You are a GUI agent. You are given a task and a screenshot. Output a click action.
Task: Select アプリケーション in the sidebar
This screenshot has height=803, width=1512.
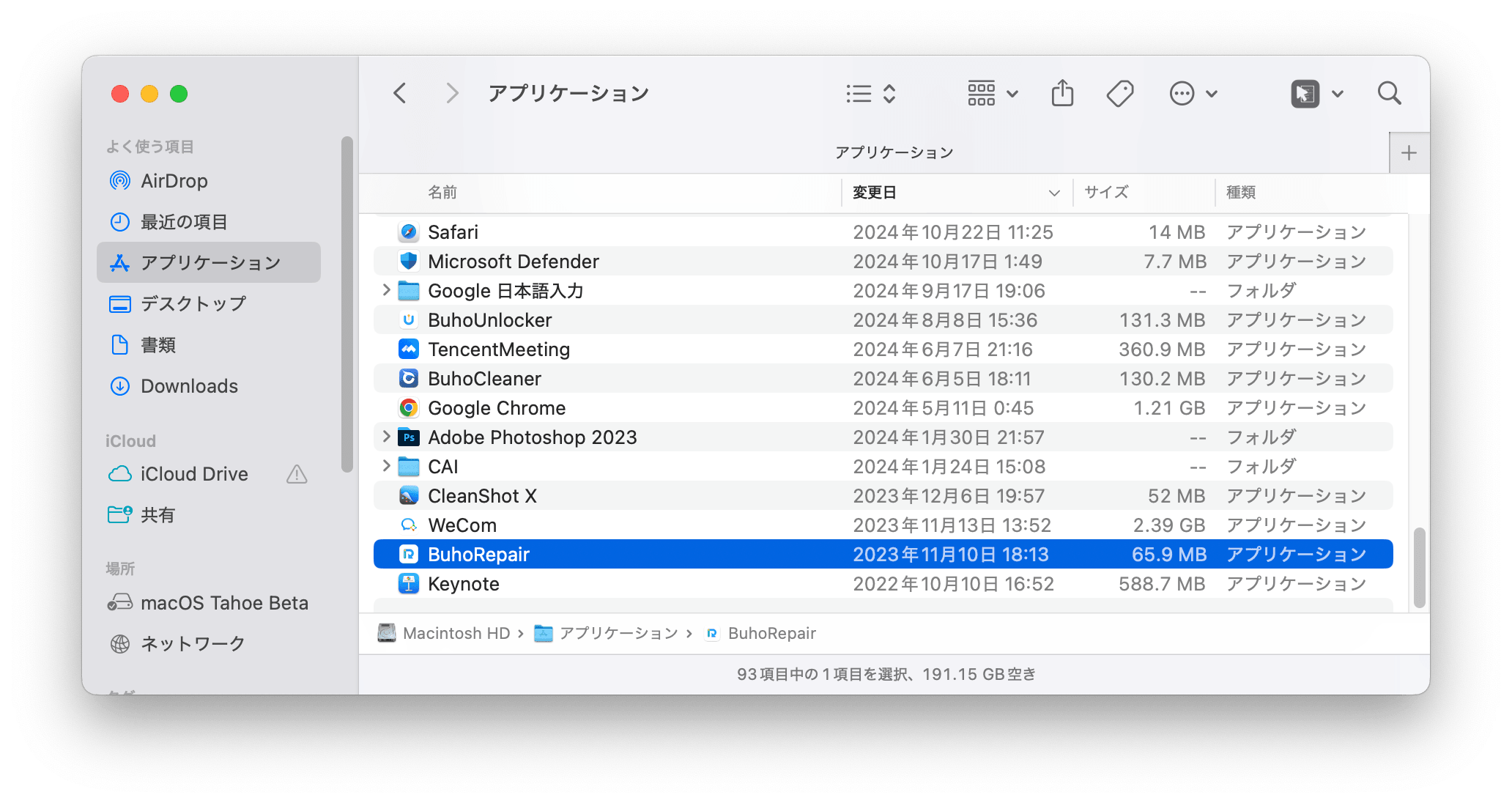coord(209,263)
